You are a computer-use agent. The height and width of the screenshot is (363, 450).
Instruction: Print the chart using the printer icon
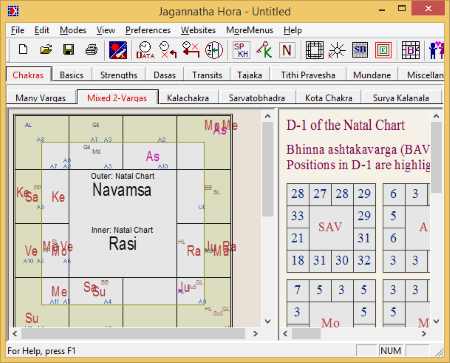[x=91, y=50]
